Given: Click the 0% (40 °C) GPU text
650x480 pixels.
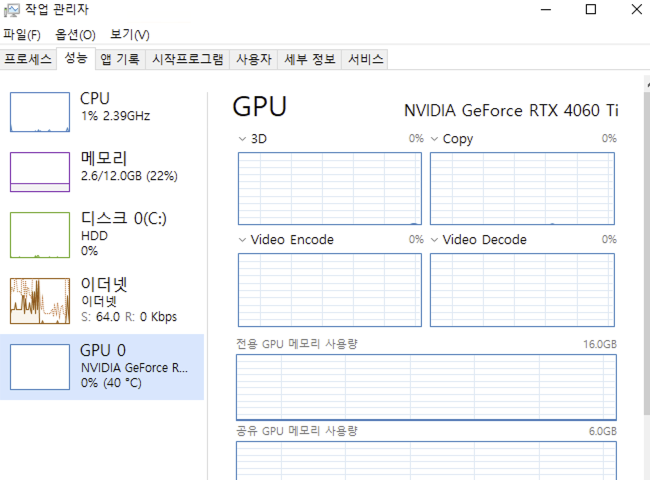Looking at the screenshot, I should coord(111,383).
